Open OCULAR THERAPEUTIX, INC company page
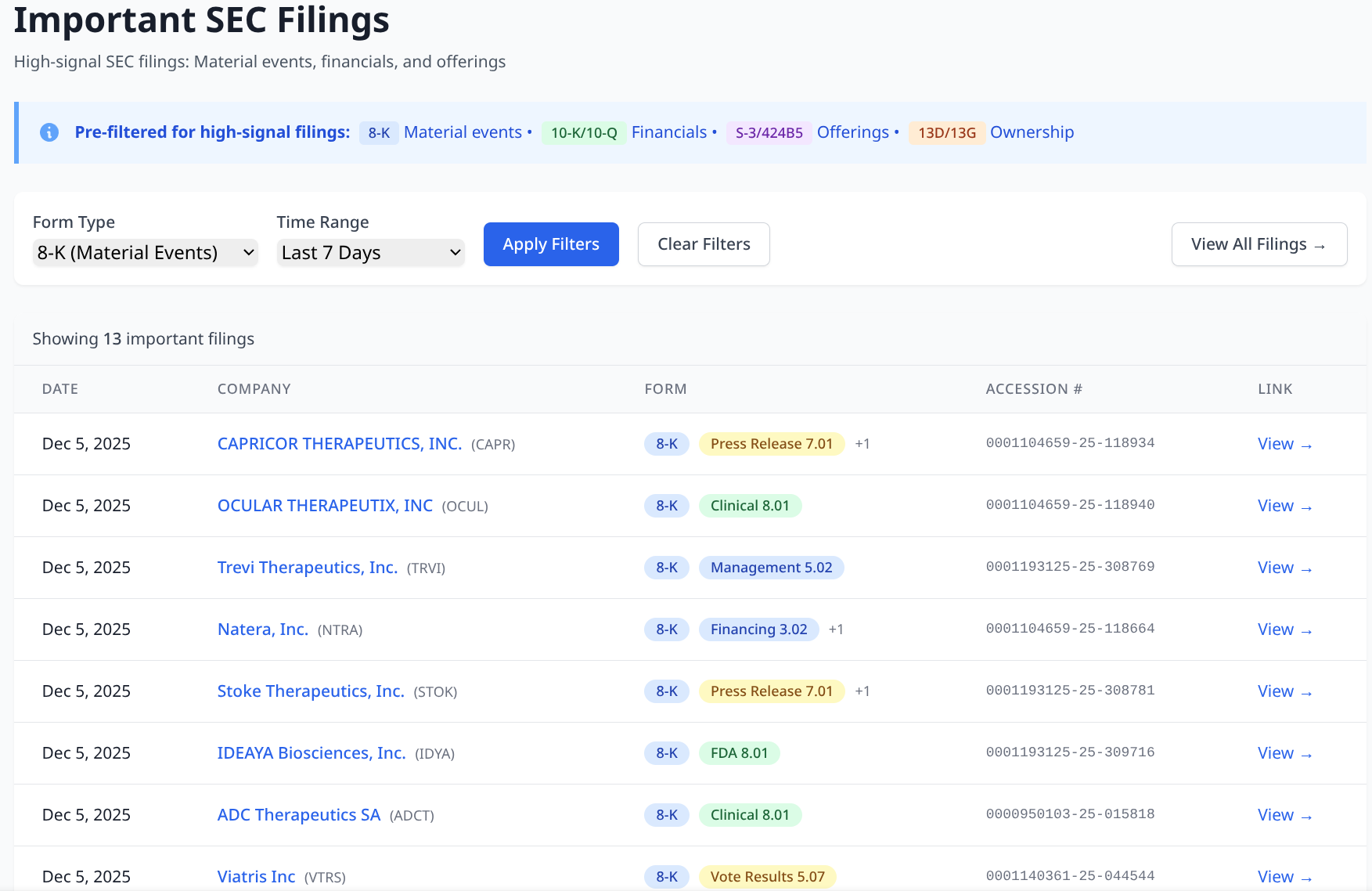1372x891 pixels. 324,505
